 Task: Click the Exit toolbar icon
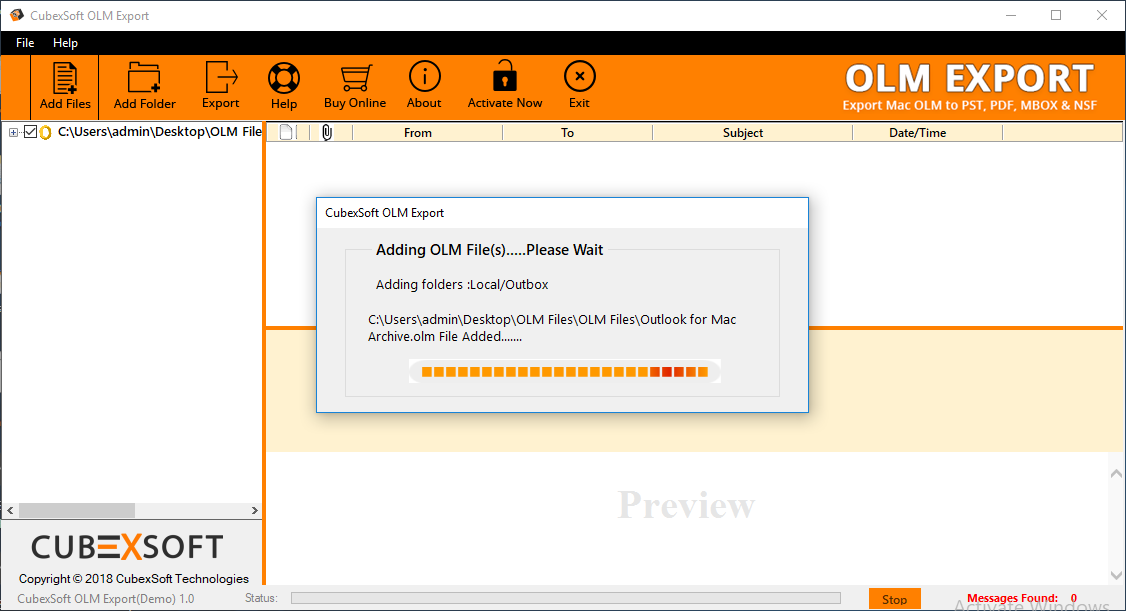click(x=580, y=77)
